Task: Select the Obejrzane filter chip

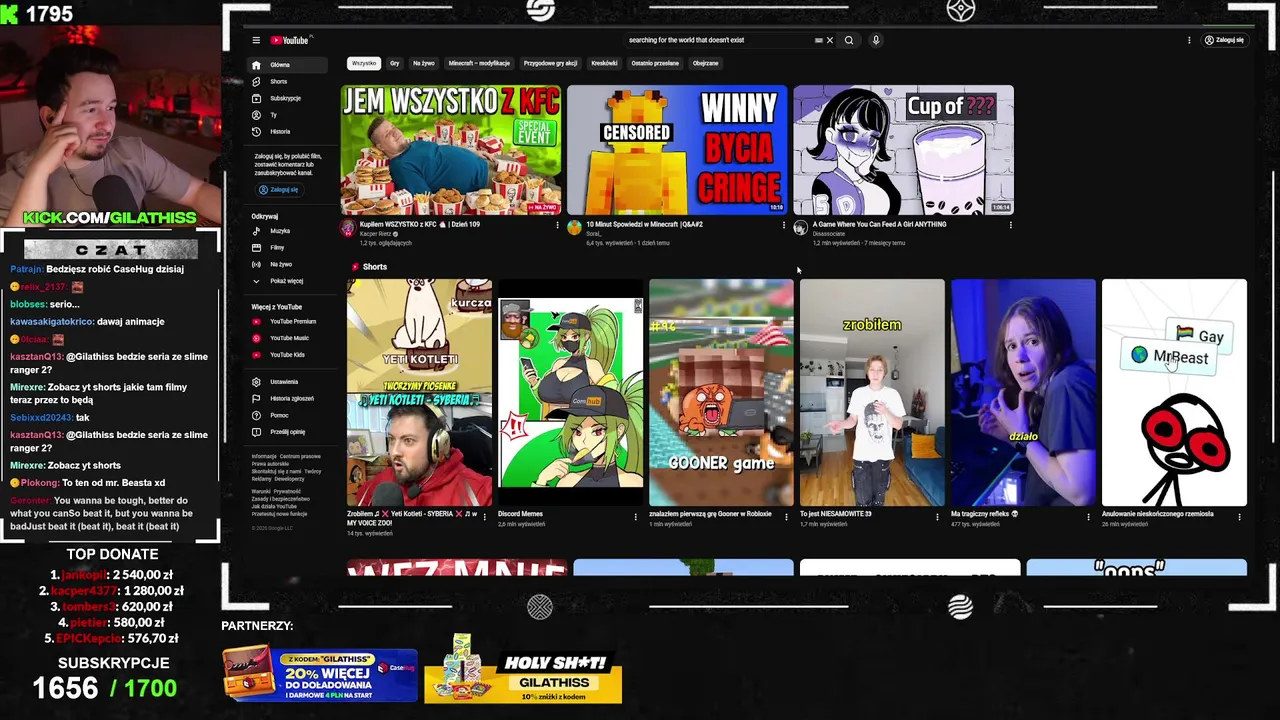Action: (705, 63)
